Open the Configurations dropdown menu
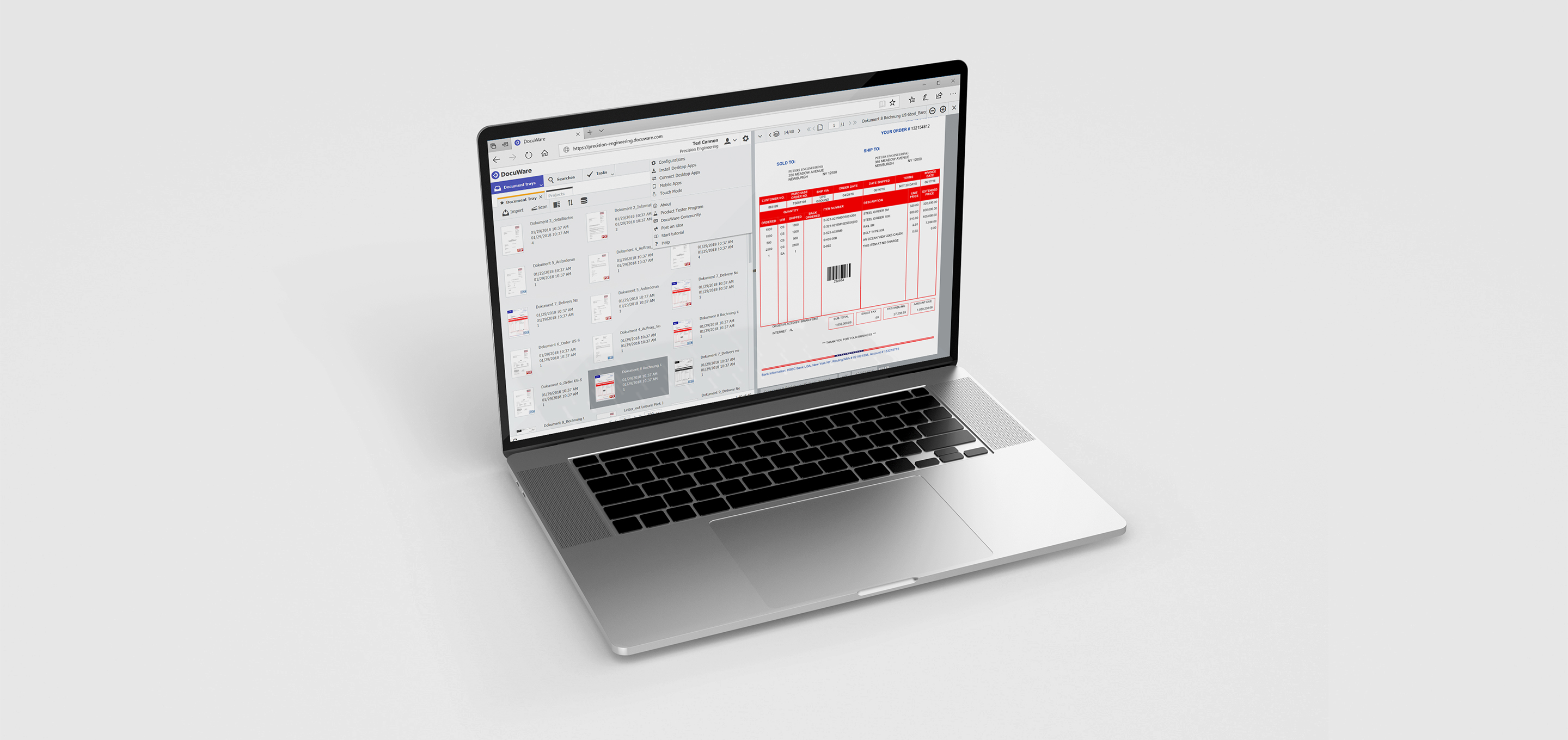Screen dimensions: 1568x740 675,162
